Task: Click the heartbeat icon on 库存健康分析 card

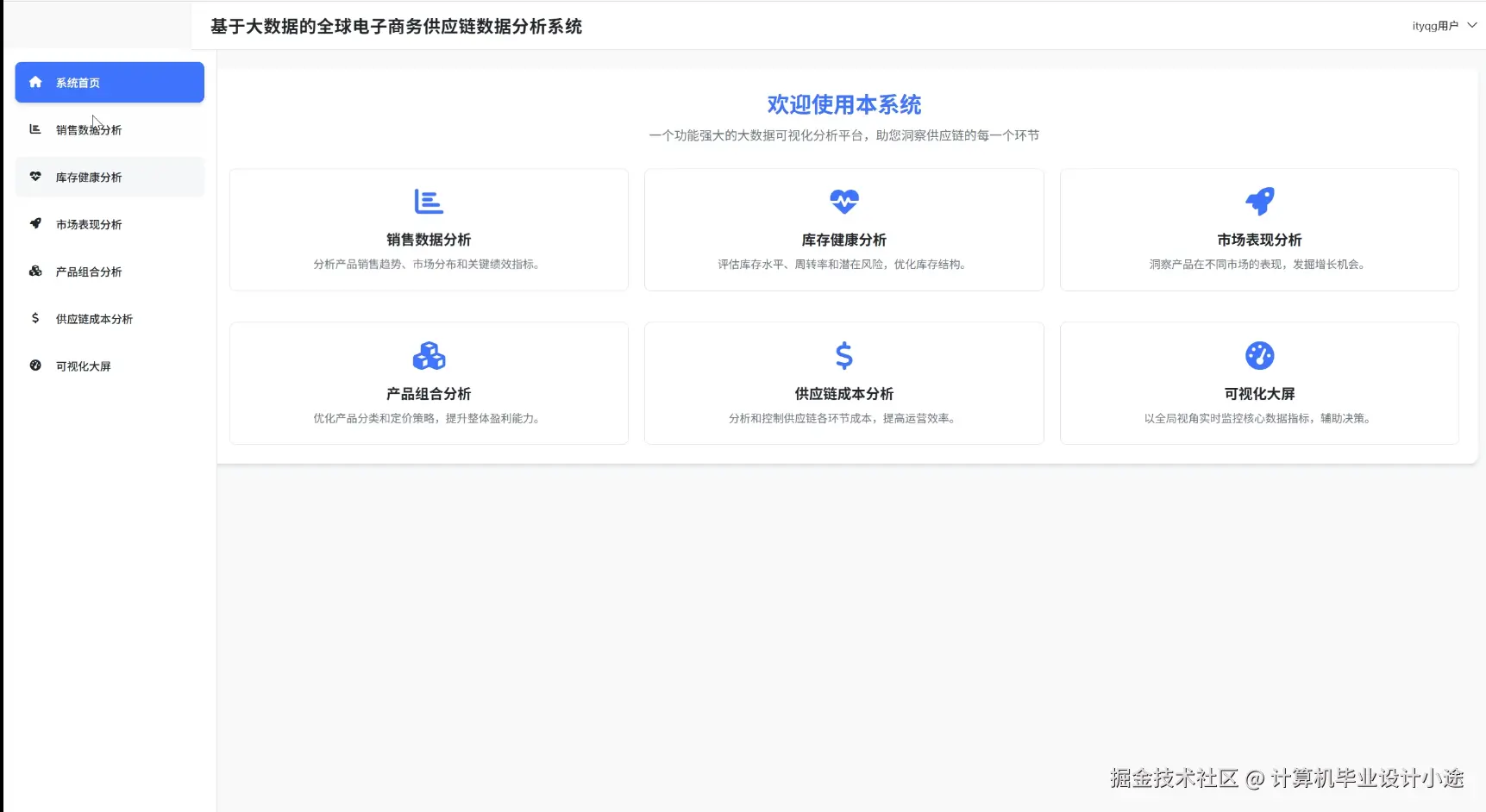Action: 843,201
